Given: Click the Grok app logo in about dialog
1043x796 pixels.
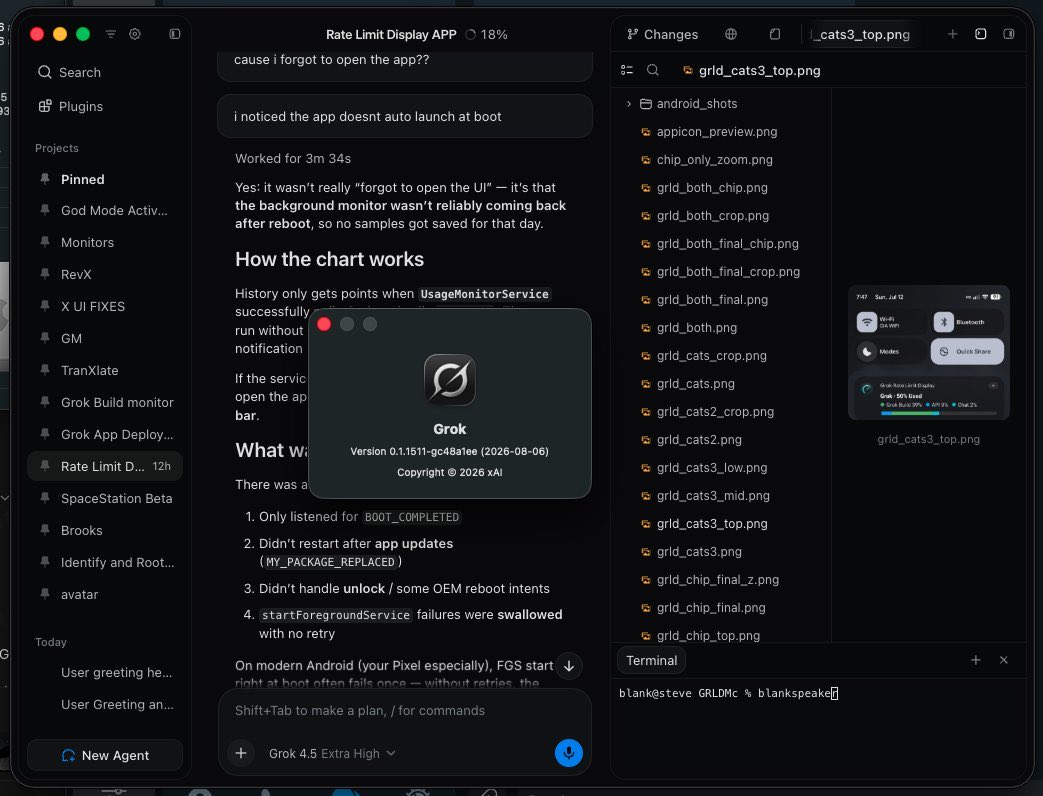Looking at the screenshot, I should pos(450,380).
